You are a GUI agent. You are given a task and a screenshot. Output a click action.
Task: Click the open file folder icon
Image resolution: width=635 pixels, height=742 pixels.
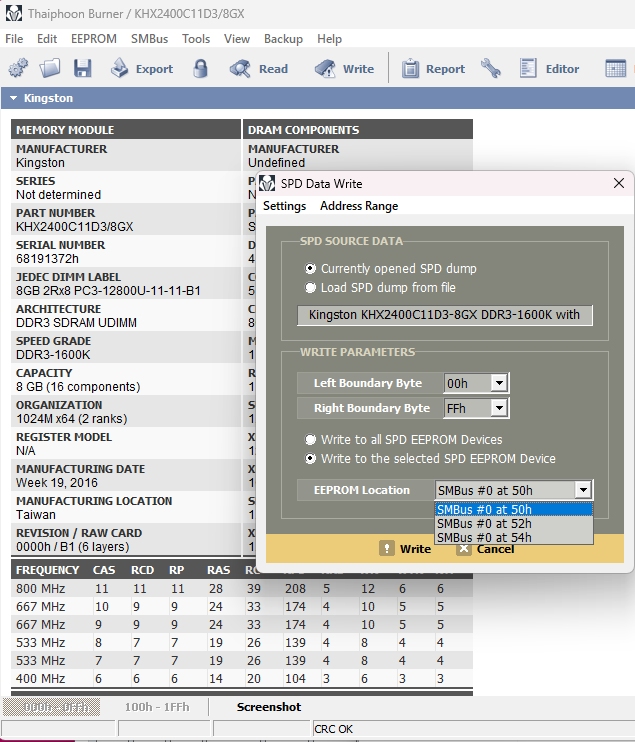(x=50, y=69)
